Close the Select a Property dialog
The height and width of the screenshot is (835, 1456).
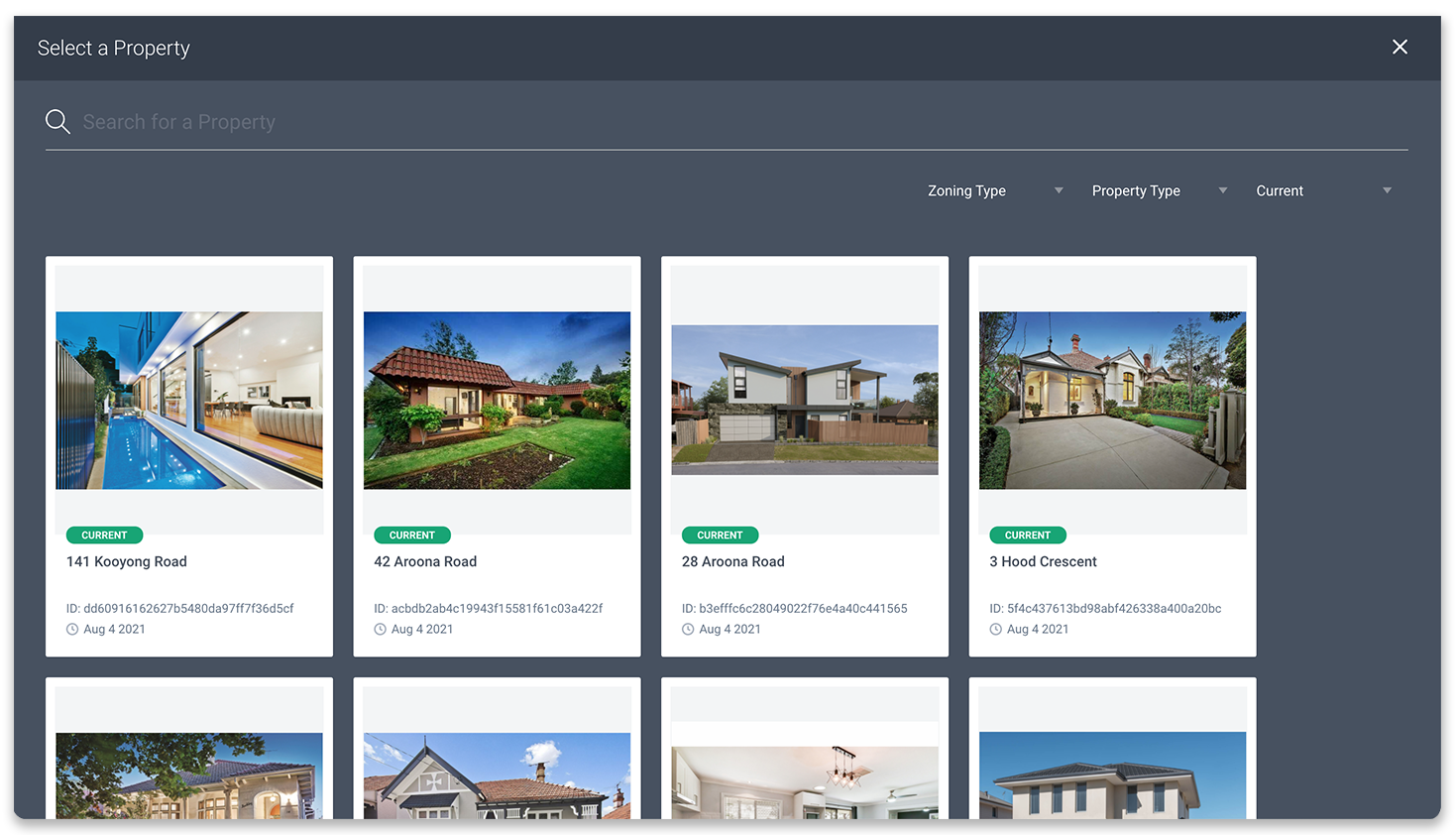click(x=1400, y=47)
